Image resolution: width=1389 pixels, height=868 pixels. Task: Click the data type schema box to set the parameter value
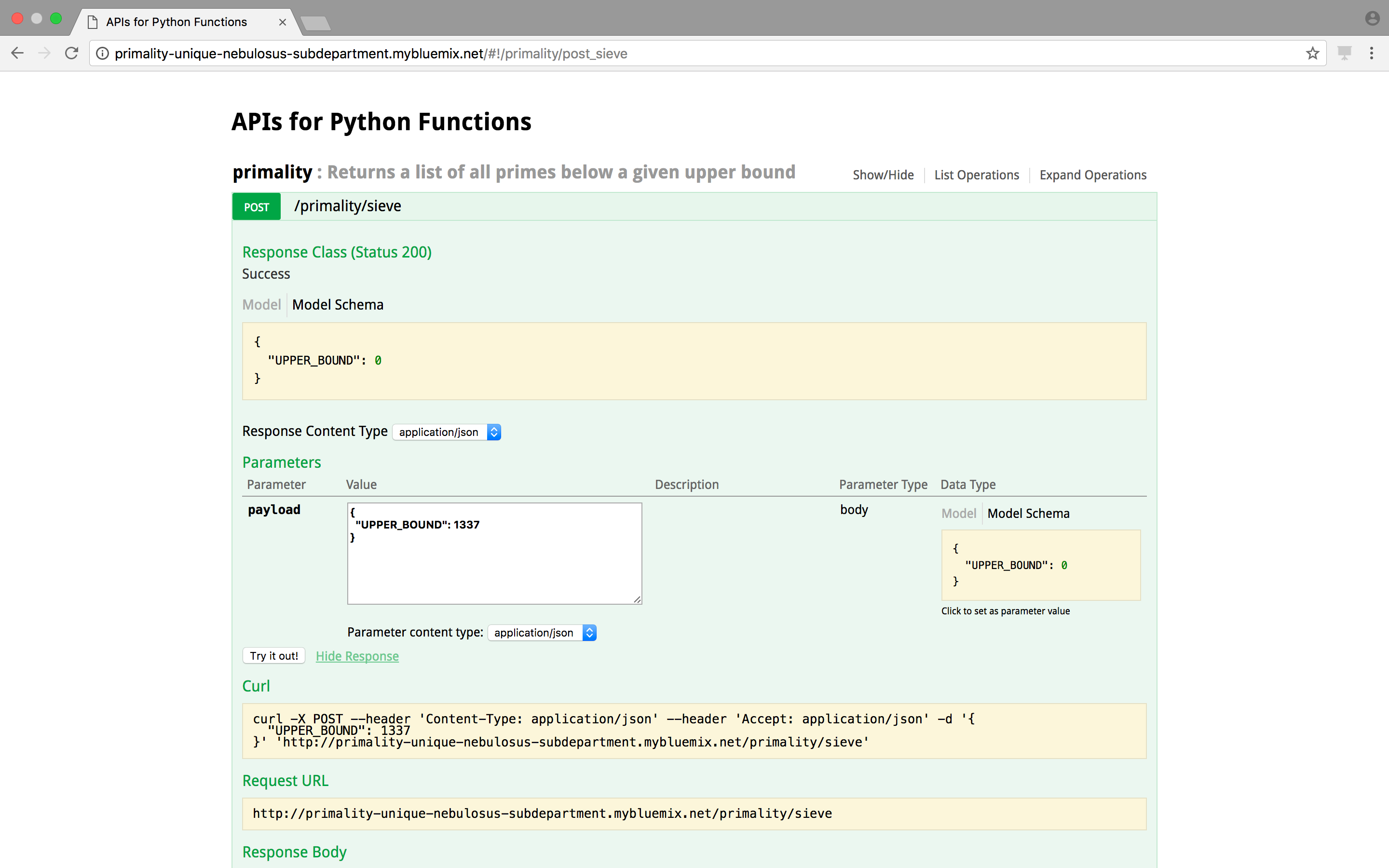click(x=1040, y=566)
